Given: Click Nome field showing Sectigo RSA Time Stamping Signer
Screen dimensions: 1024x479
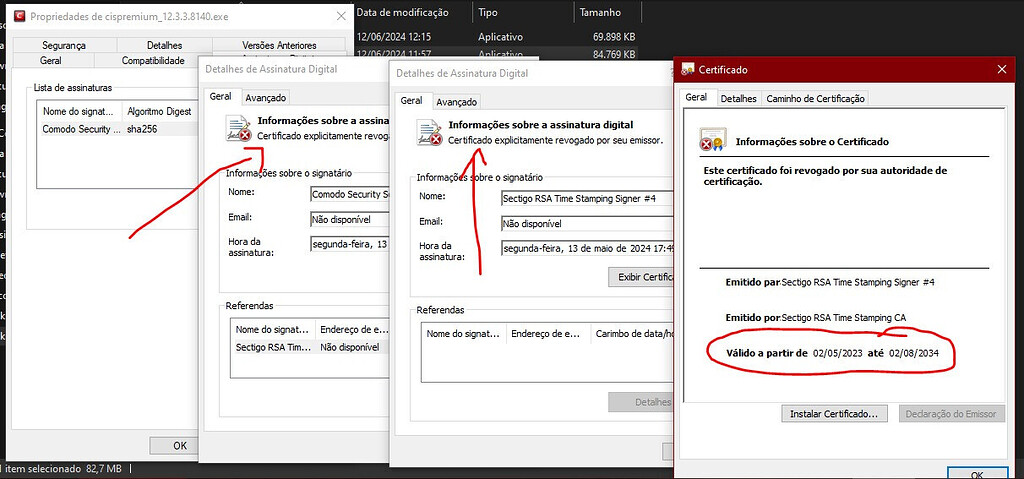Looking at the screenshot, I should tap(585, 198).
